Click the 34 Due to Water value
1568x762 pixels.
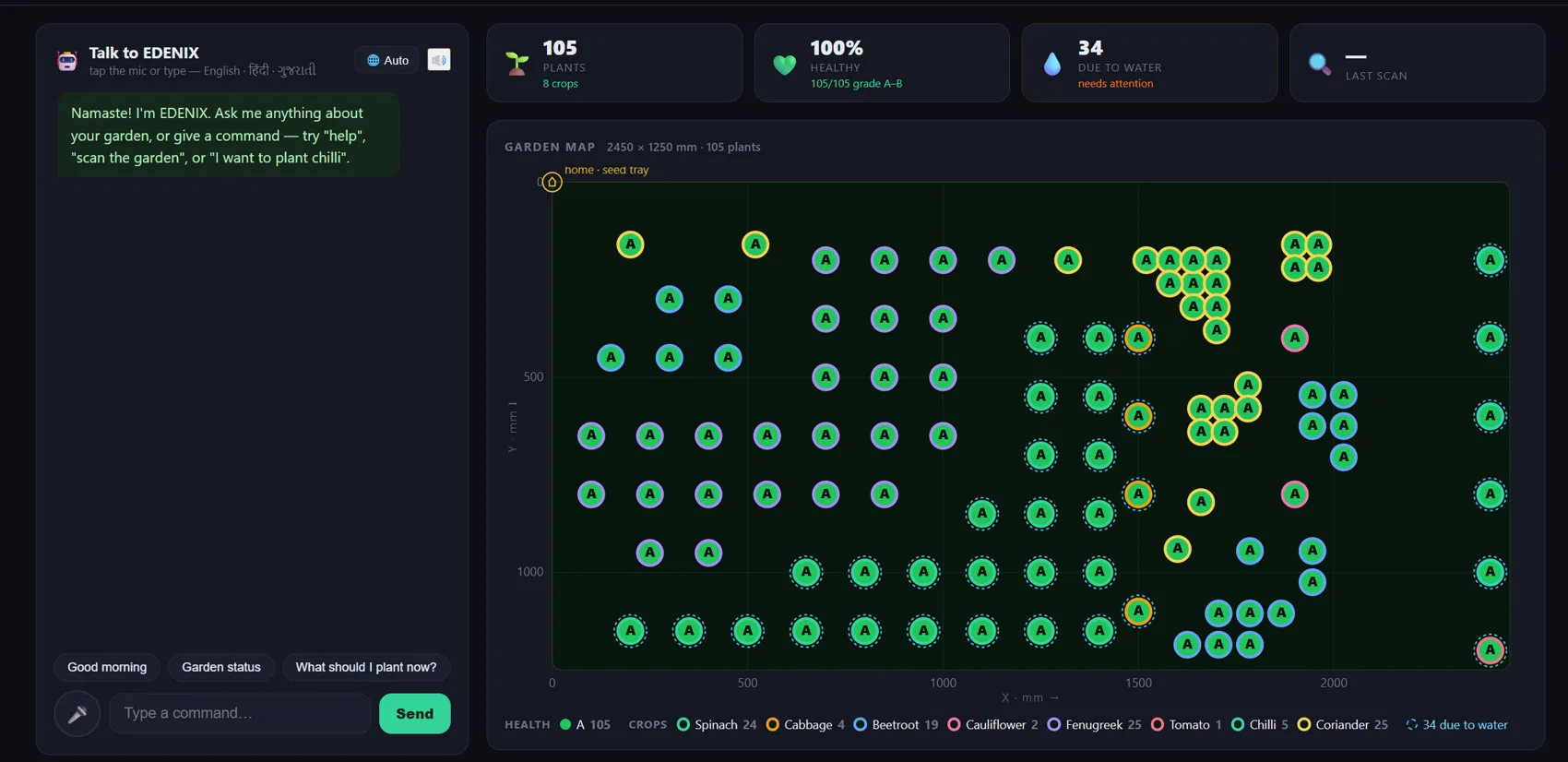pyautogui.click(x=1090, y=48)
